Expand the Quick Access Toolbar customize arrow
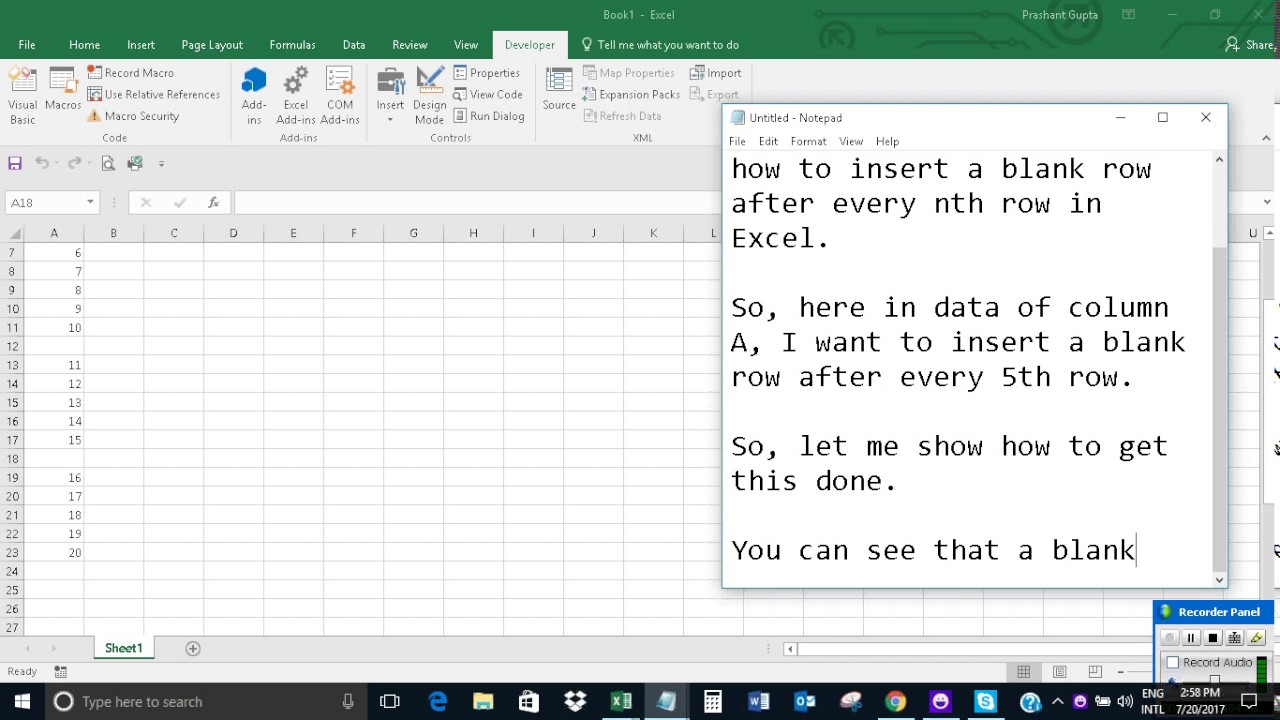The height and width of the screenshot is (720, 1280). pos(162,163)
